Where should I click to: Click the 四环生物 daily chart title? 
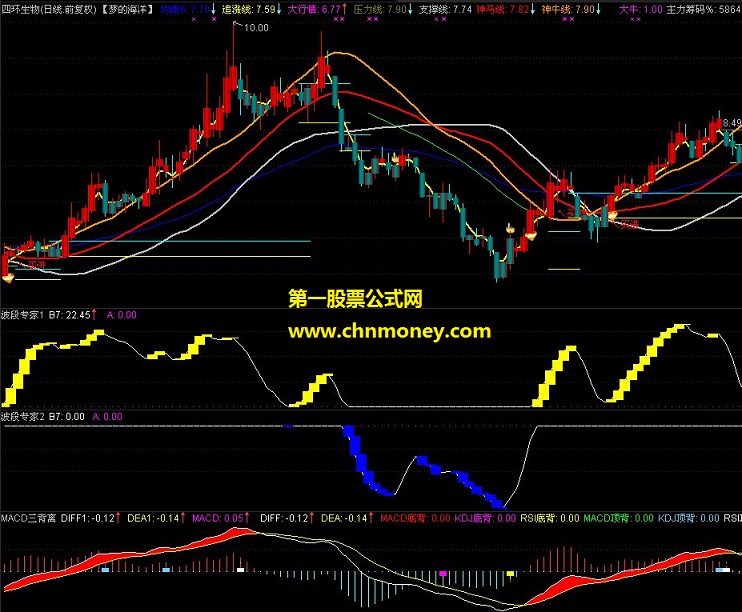[x=48, y=9]
